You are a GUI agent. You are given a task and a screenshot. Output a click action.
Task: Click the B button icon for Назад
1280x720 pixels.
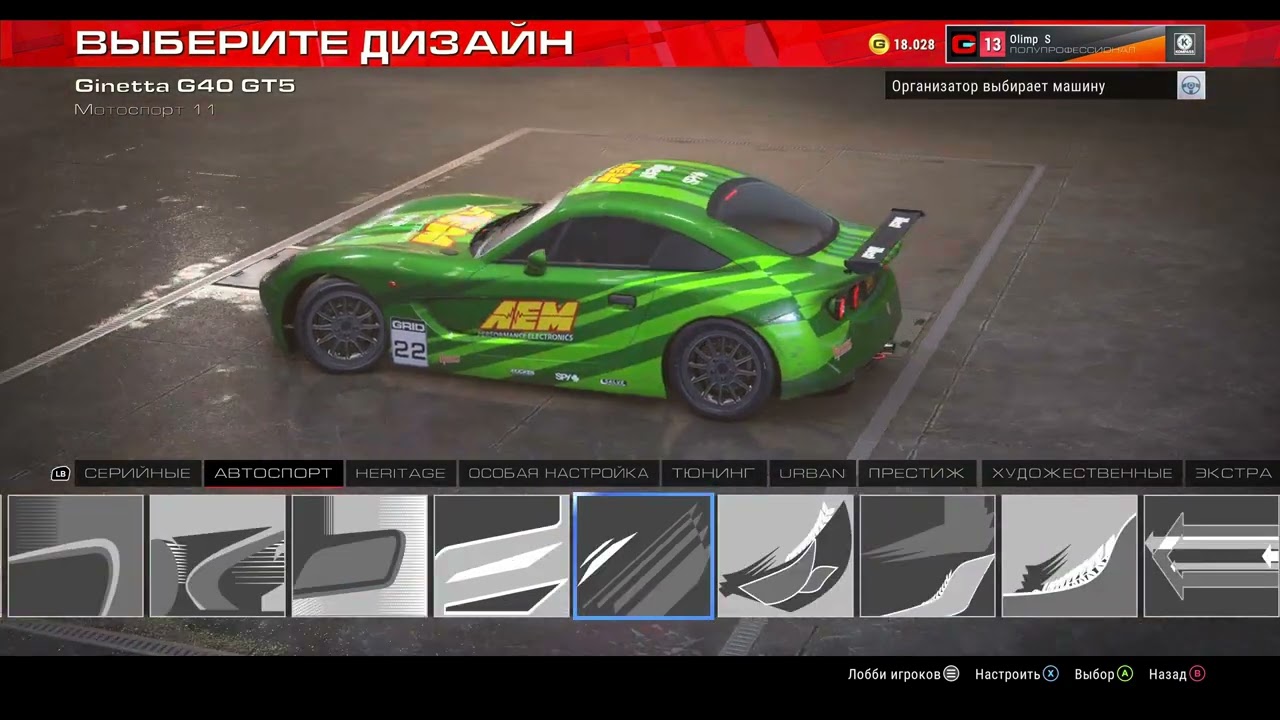pyautogui.click(x=1197, y=674)
